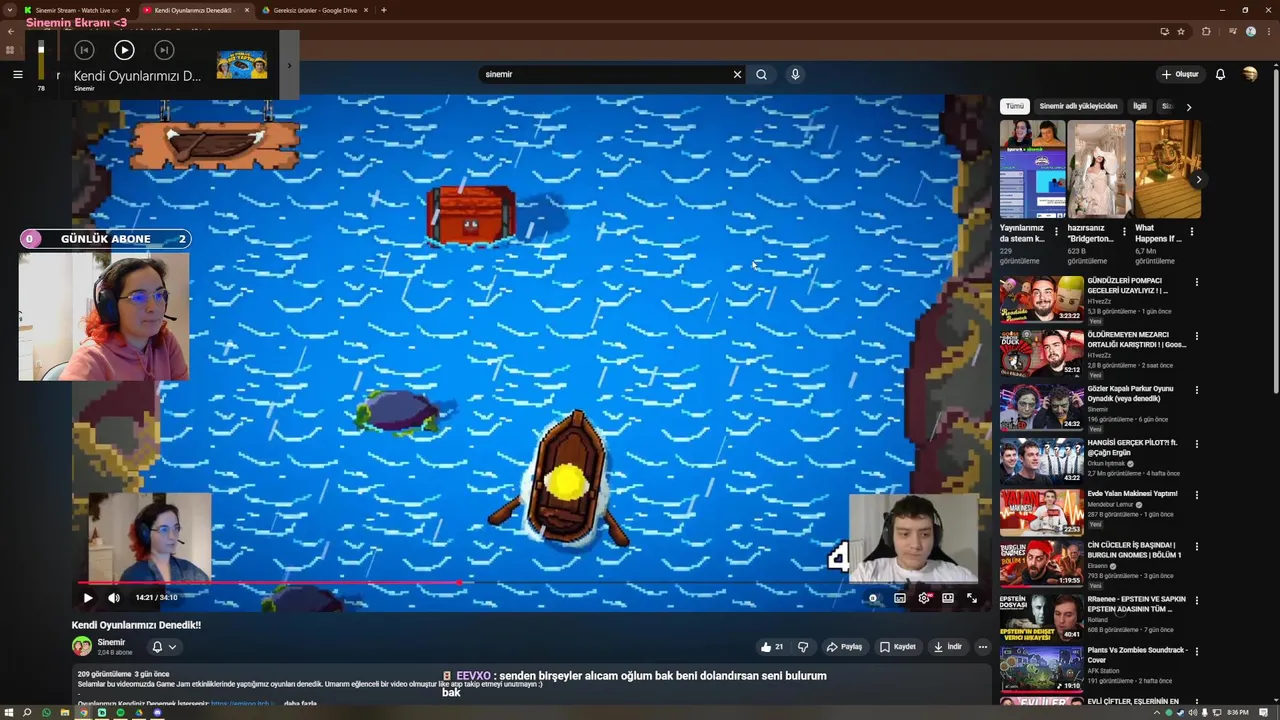This screenshot has width=1280, height=720.
Task: Bookmark this page with the star icon
Action: coord(1181,31)
